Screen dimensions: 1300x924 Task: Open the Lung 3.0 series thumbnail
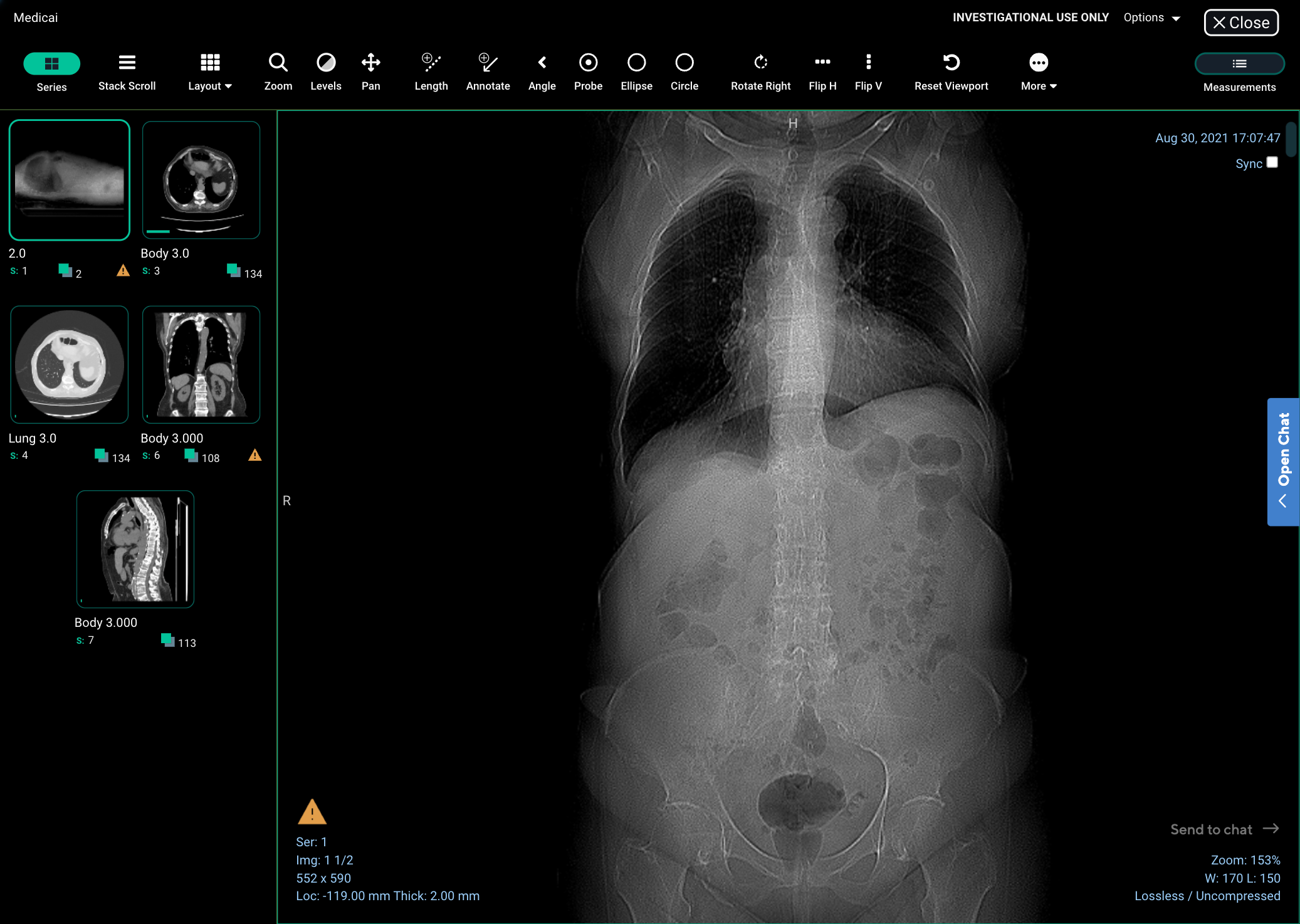click(x=70, y=364)
